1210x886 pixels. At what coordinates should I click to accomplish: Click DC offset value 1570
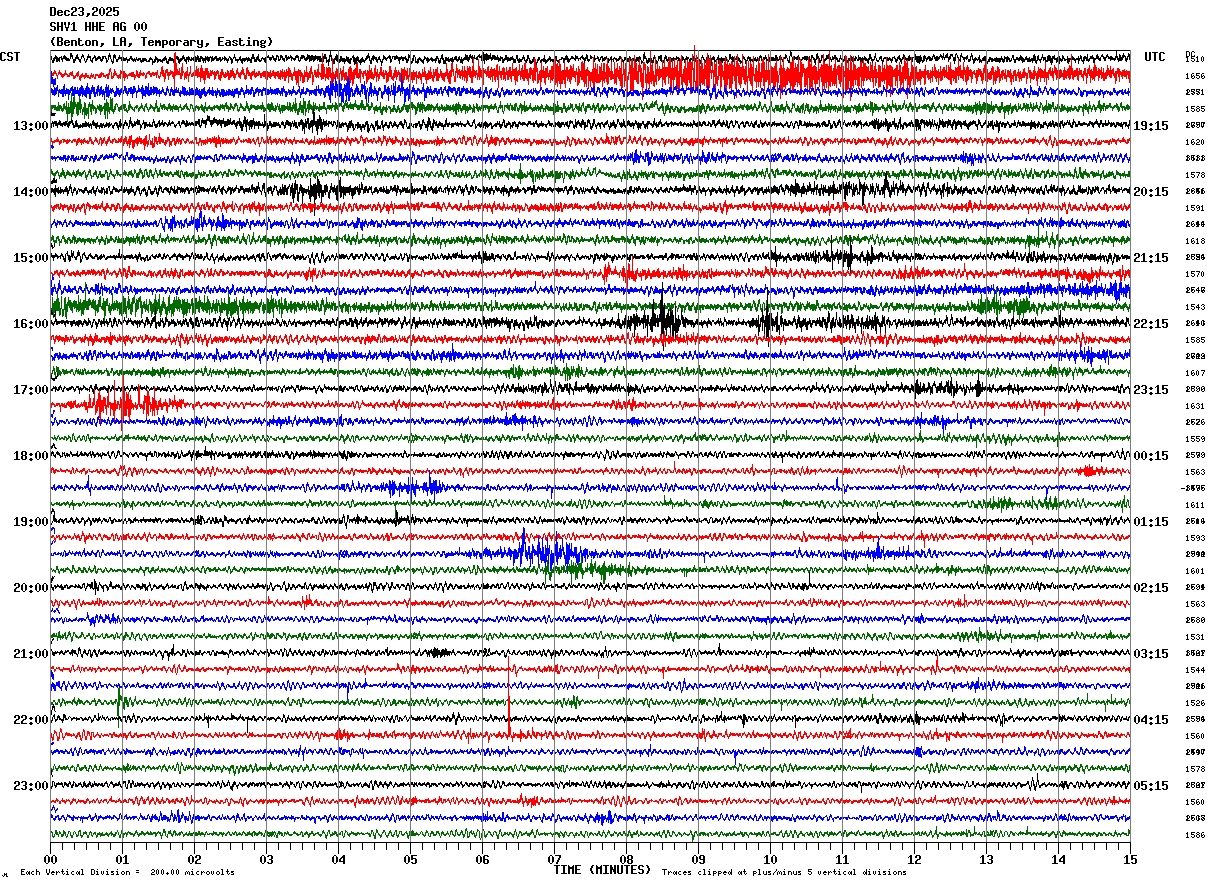pyautogui.click(x=1195, y=274)
